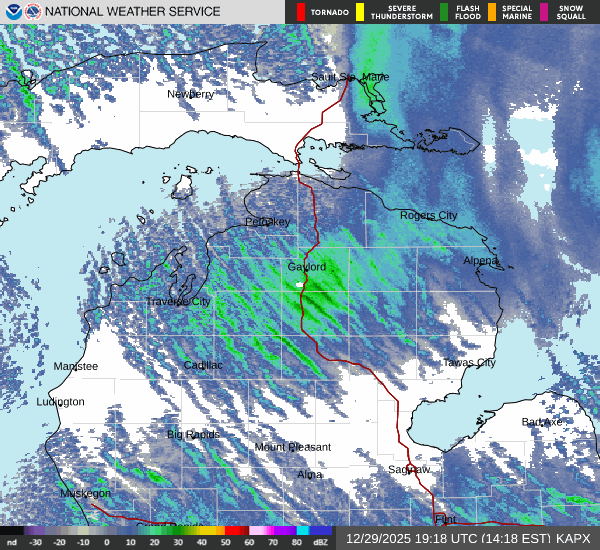Click the KAPX radar station identifier
Viewport: 600px width, 550px height.
click(x=574, y=537)
